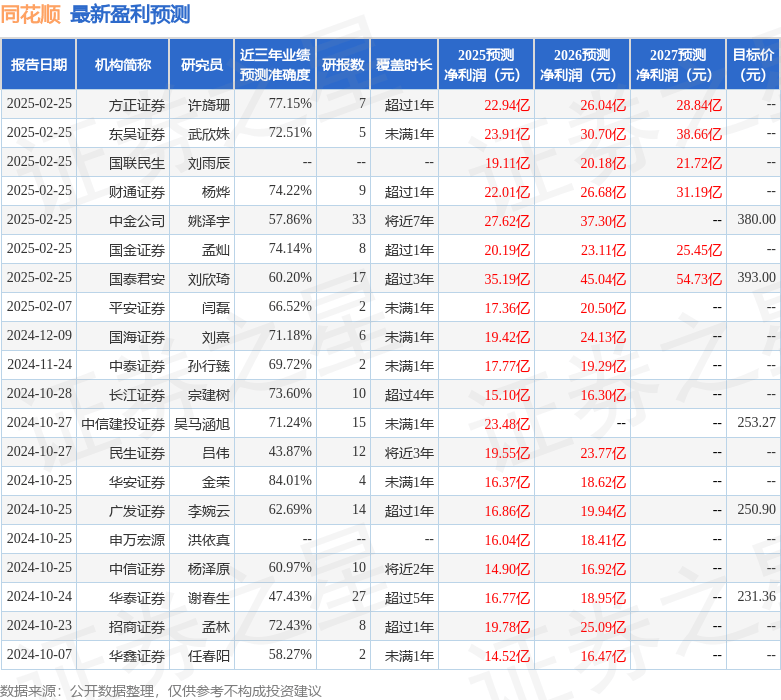Click researcher name 姚泽宇
This screenshot has width=781, height=700.
coord(209,220)
